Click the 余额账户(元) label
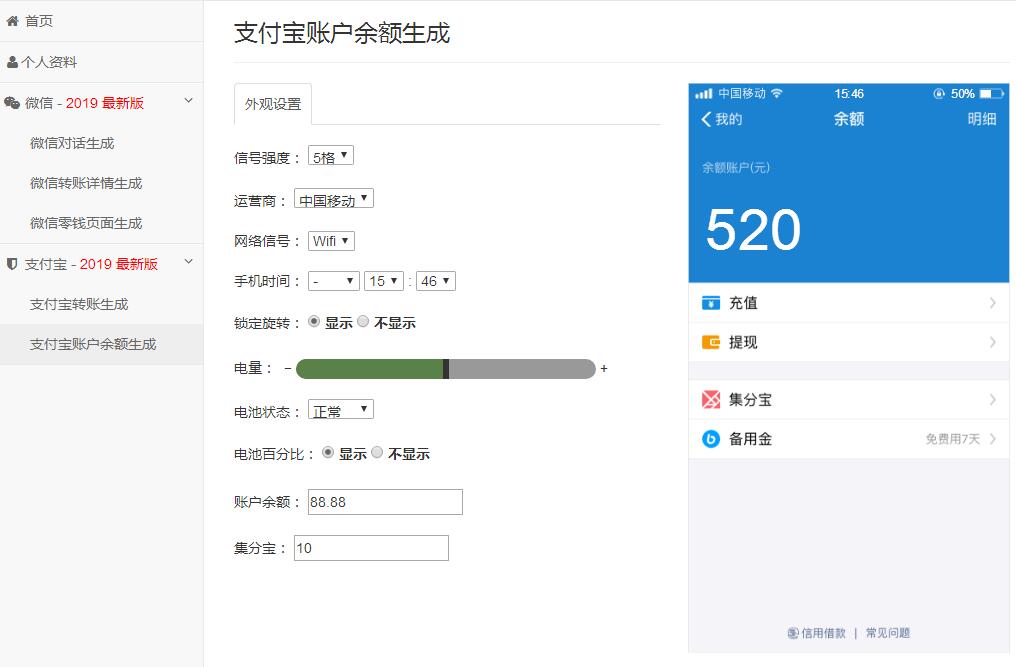Image resolution: width=1016 pixels, height=667 pixels. tap(736, 168)
